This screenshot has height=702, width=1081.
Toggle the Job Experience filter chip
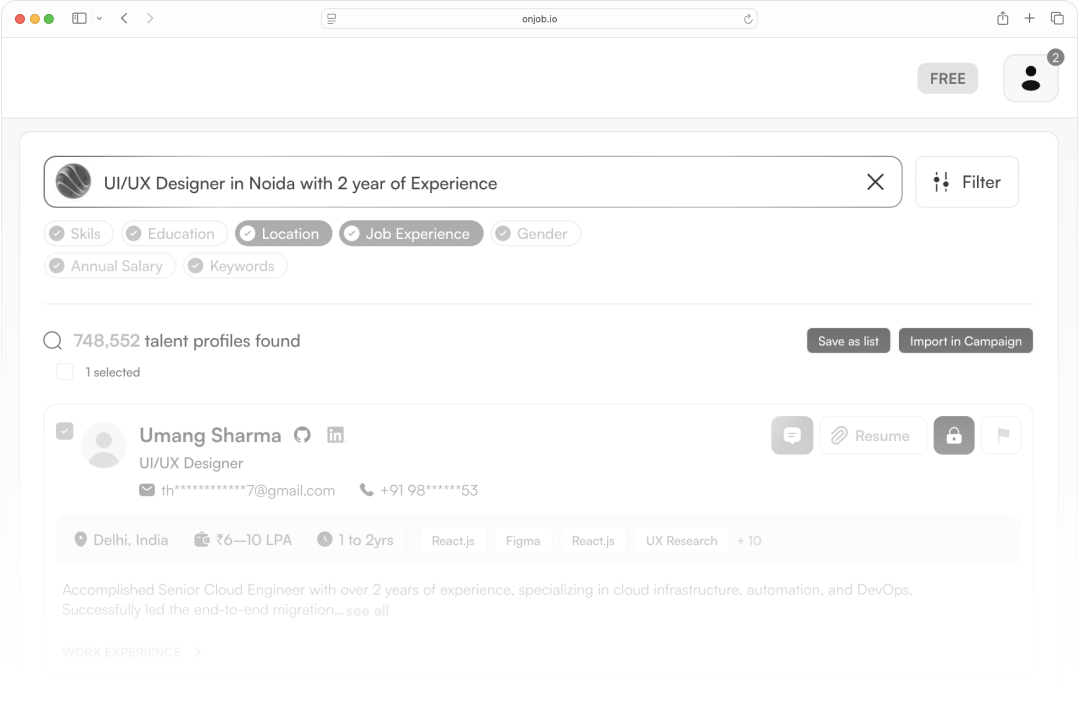[411, 234]
